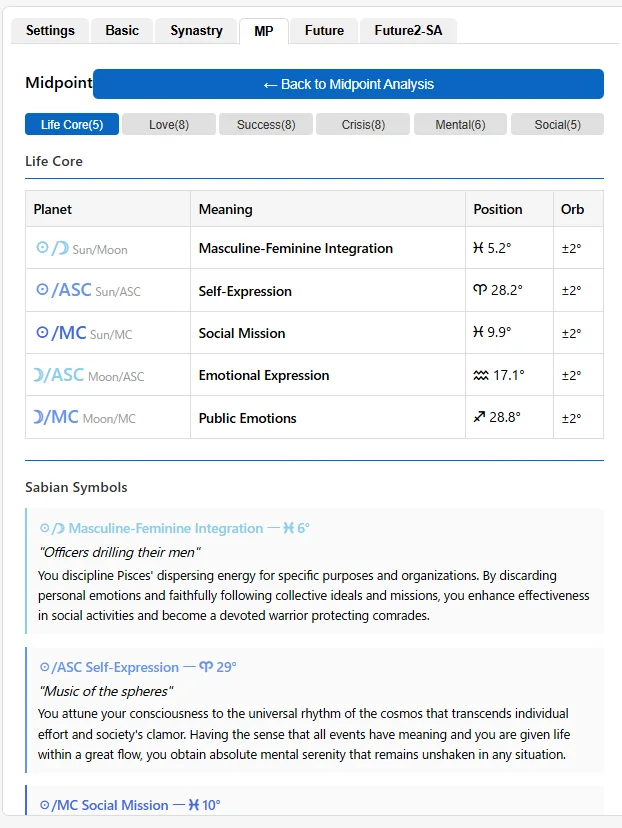The height and width of the screenshot is (828, 622).
Task: Click Aquarius glyph beside 17.1° position
Action: coord(481,375)
